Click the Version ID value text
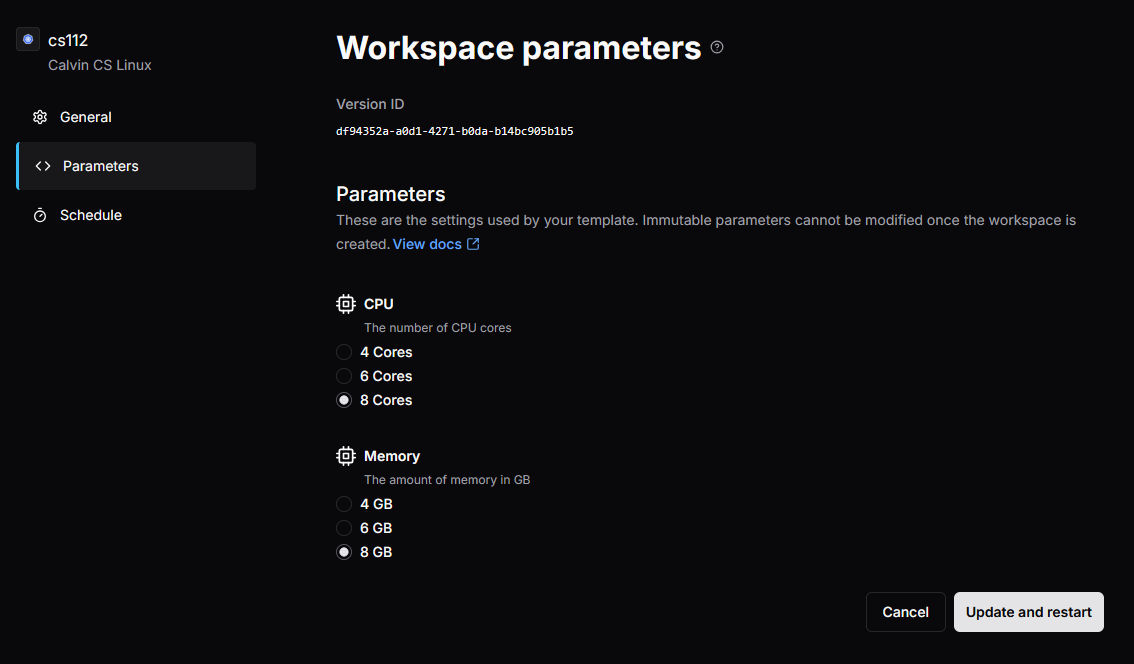 454,131
